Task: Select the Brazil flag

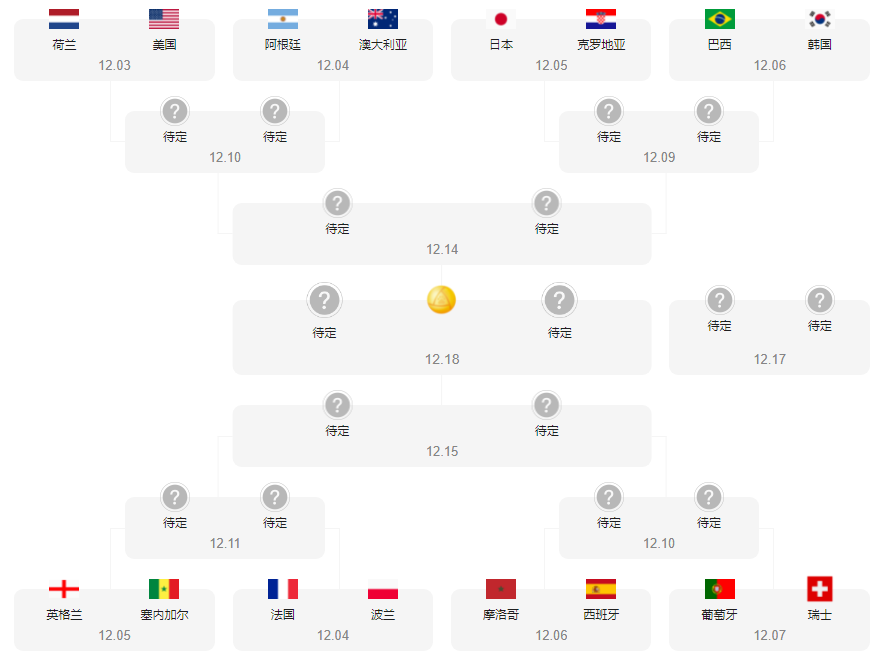Action: pos(720,19)
